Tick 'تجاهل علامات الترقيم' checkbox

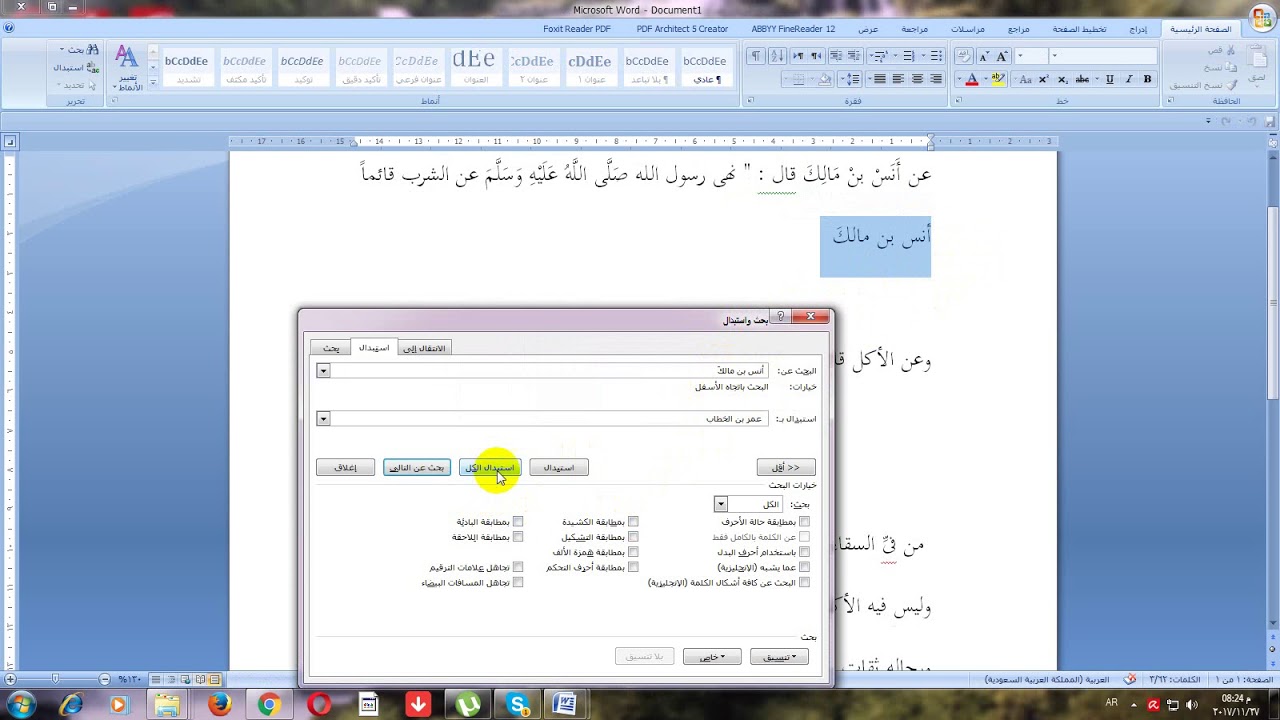(x=518, y=567)
